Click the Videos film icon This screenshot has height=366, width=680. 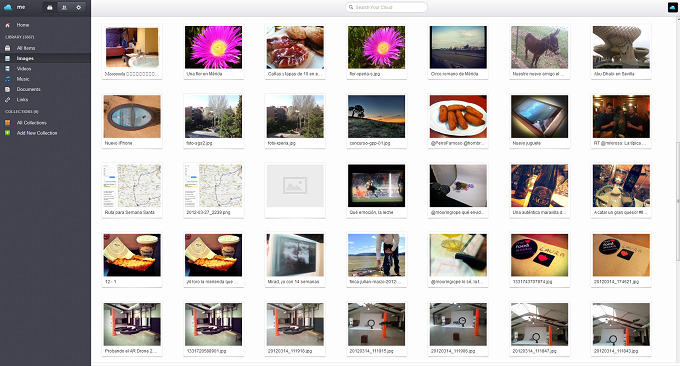point(7,69)
